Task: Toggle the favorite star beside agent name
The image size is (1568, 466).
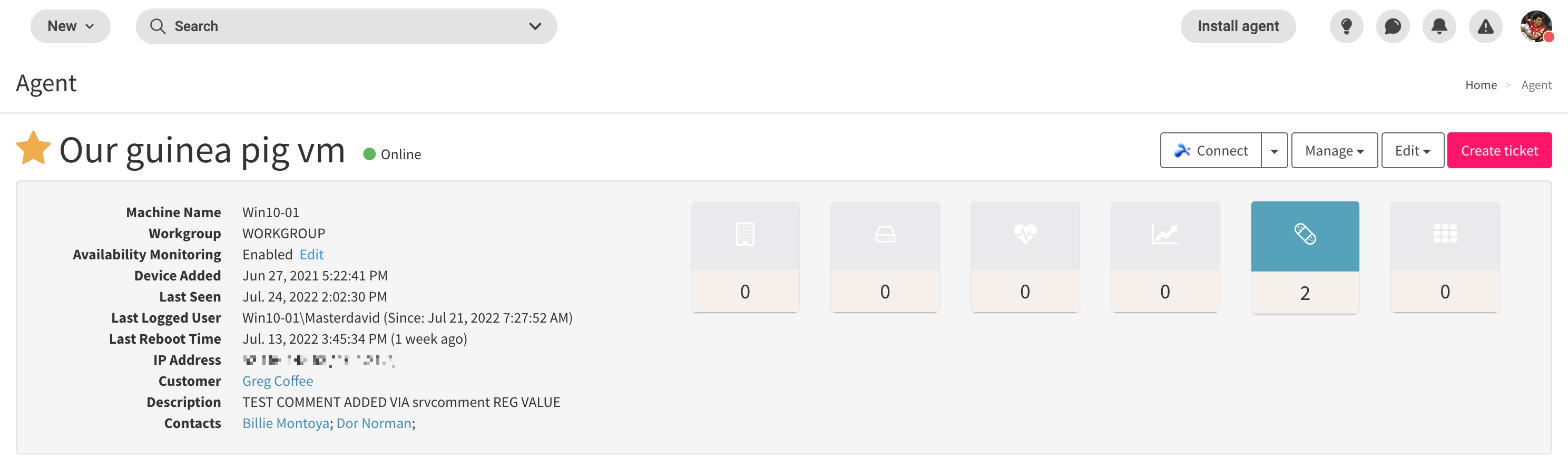Action: (x=33, y=148)
